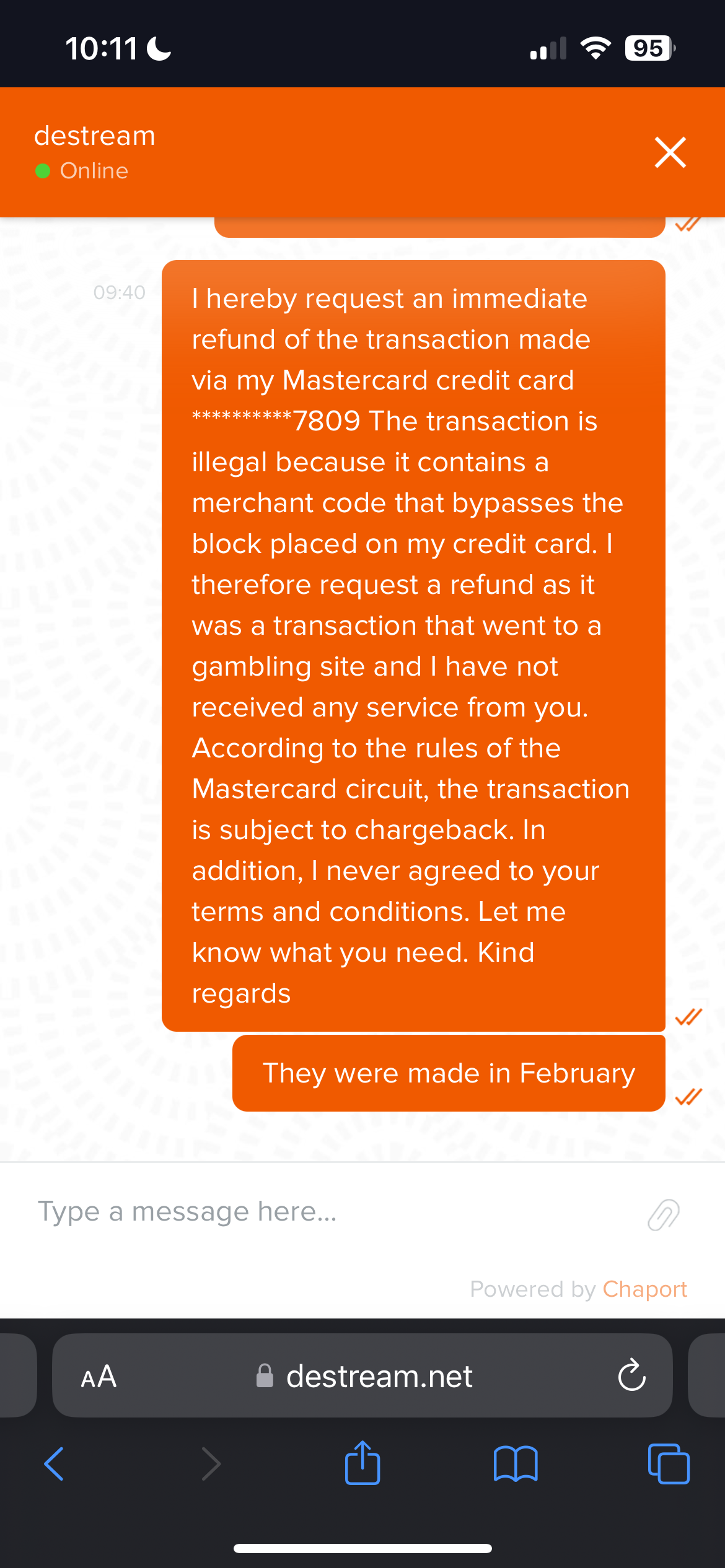Go back with Safari back arrow
This screenshot has width=725, height=1568.
point(54,1464)
